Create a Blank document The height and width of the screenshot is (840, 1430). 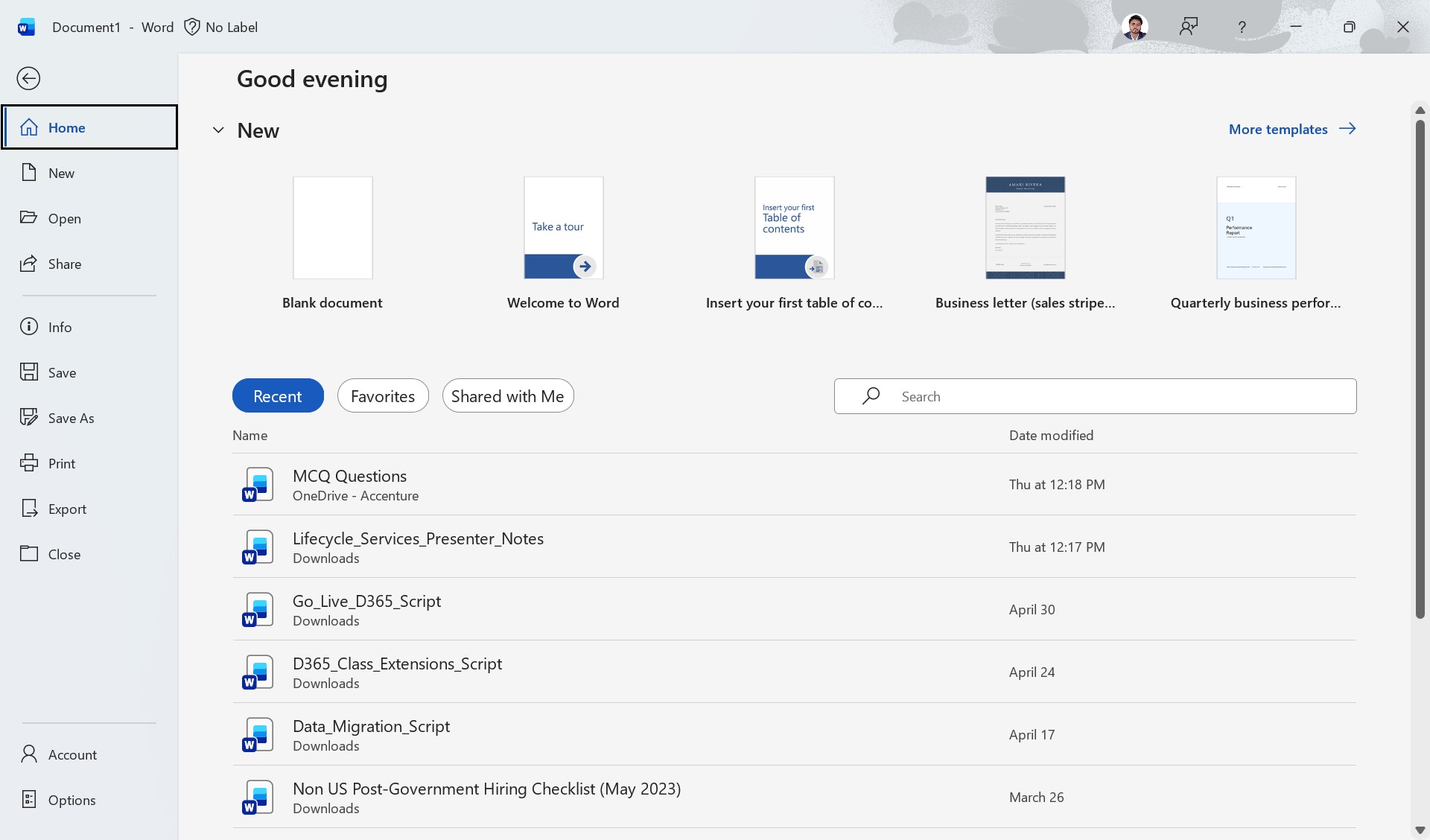332,244
